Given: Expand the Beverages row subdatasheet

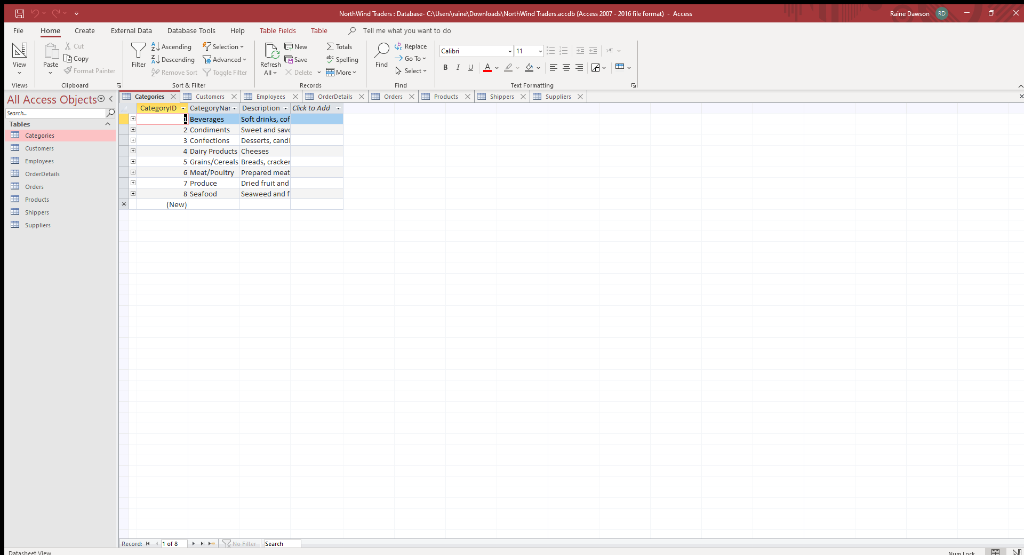Looking at the screenshot, I should click(x=133, y=119).
